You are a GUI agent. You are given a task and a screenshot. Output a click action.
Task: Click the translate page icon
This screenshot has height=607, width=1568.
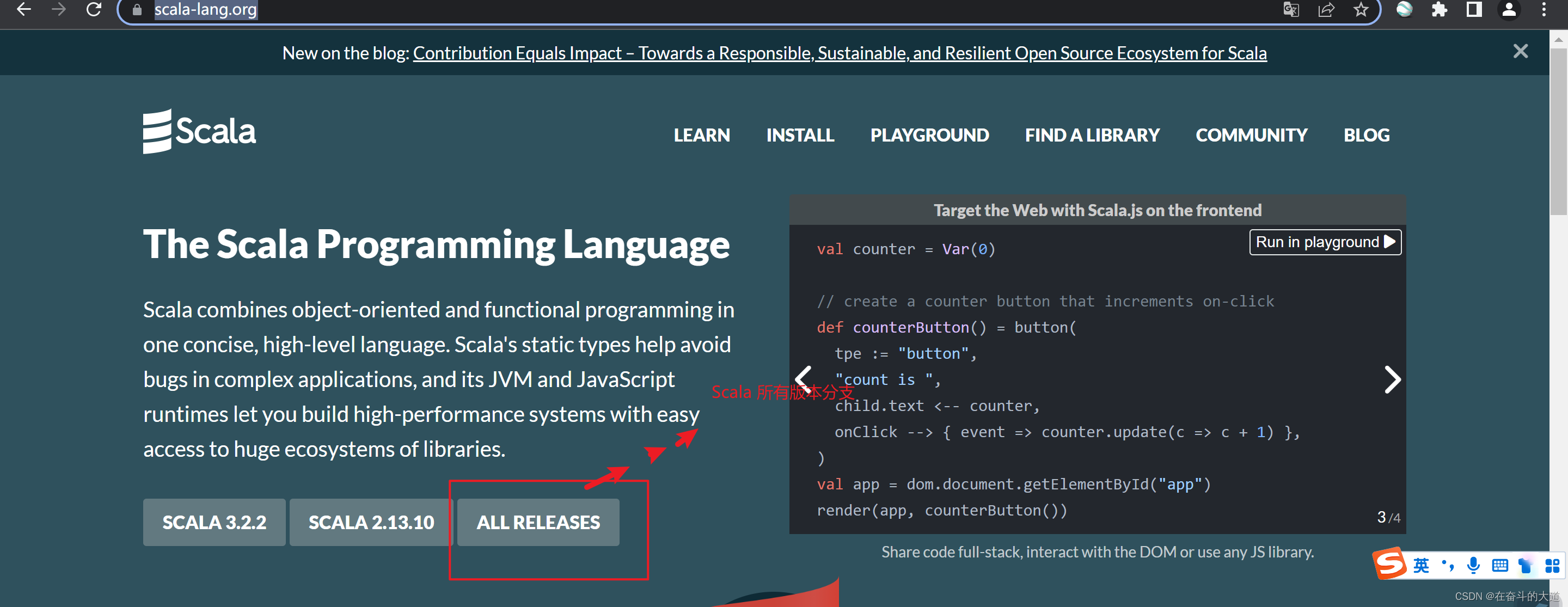click(1290, 9)
